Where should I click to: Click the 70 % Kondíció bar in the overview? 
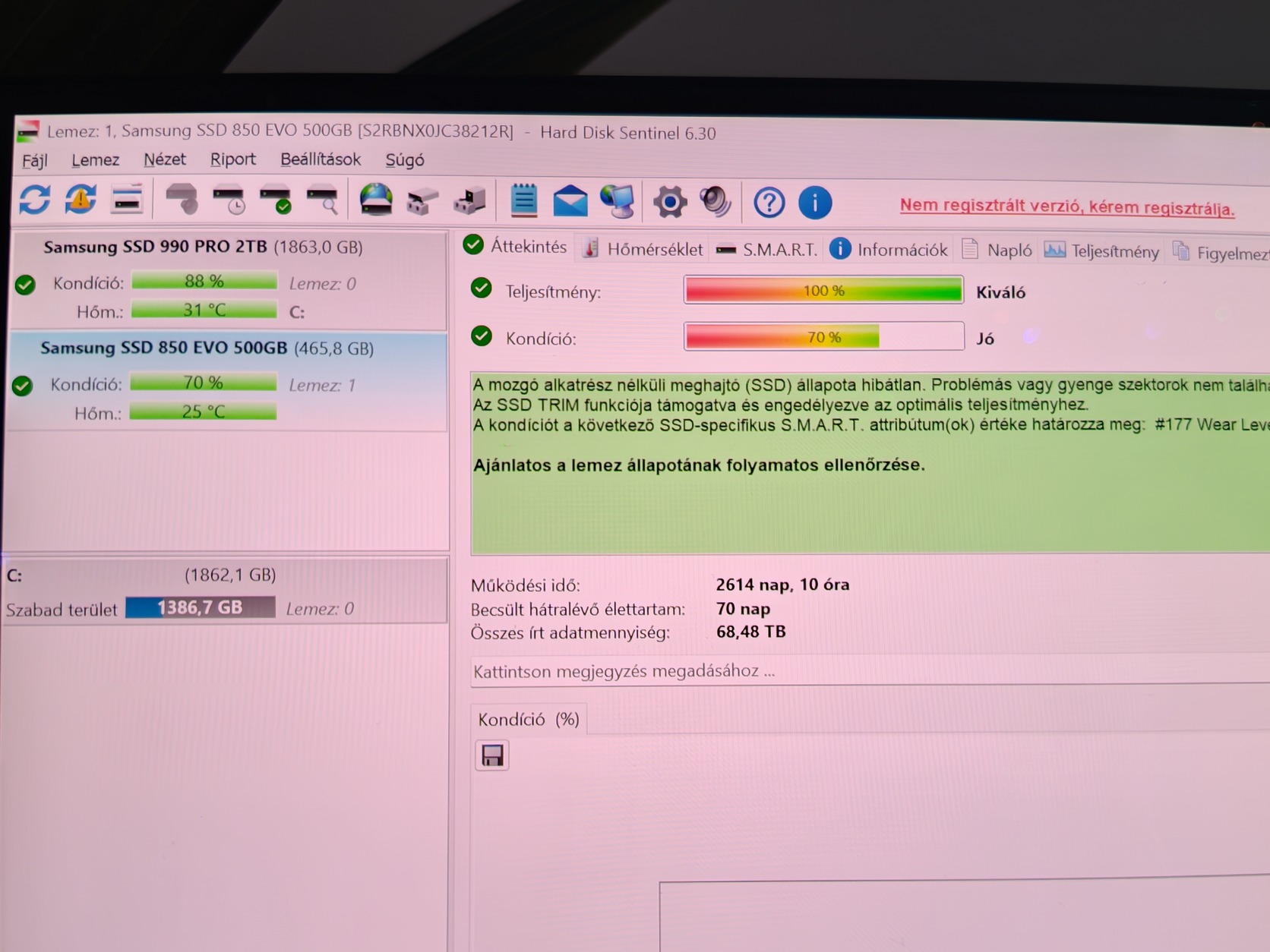point(824,336)
